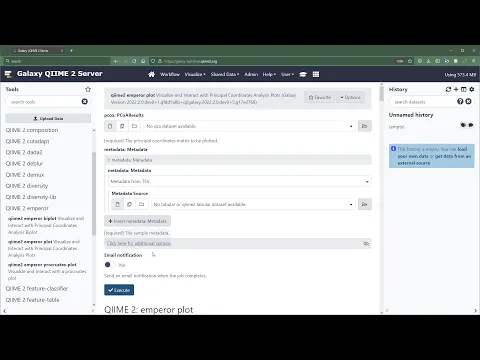Open the grid apps icon in navbar

316,74
